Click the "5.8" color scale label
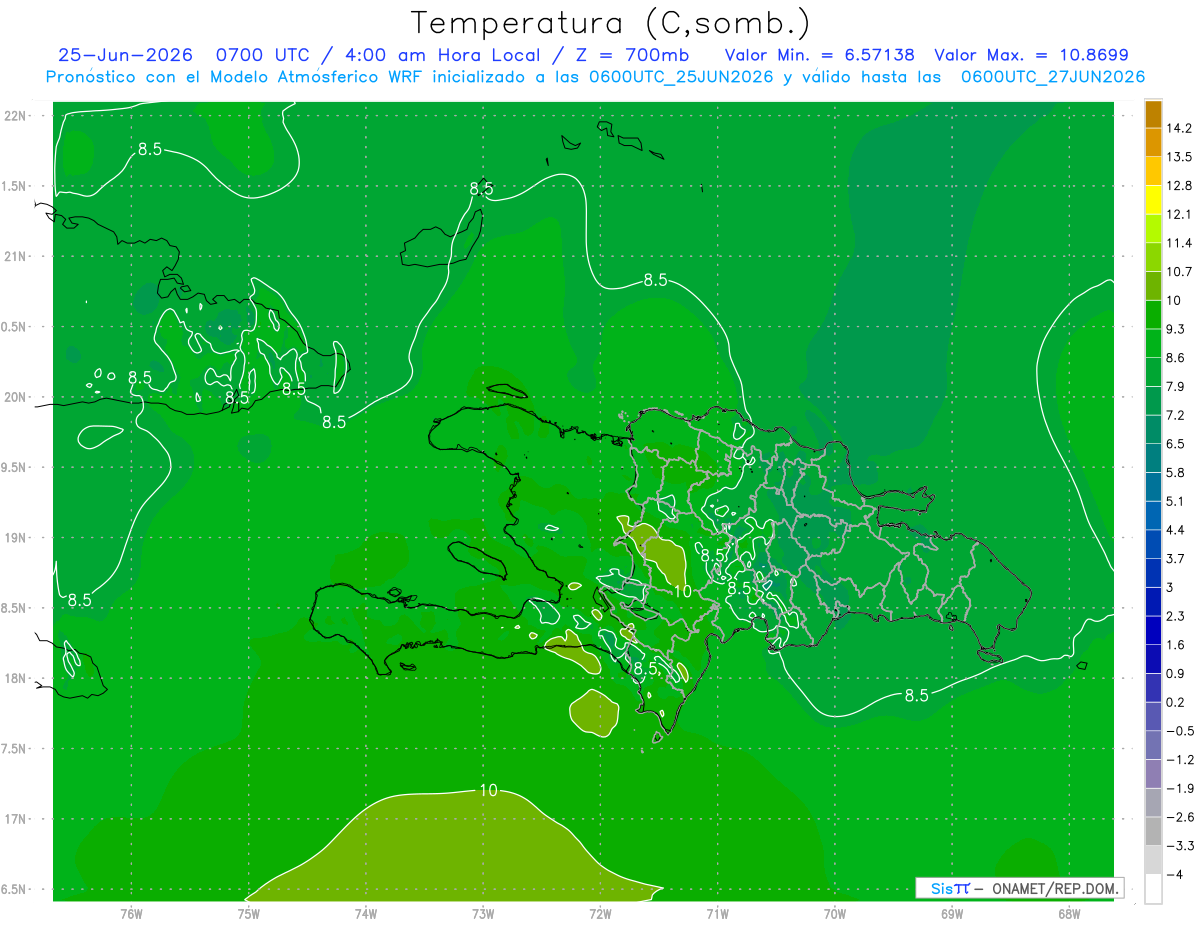 click(1175, 472)
